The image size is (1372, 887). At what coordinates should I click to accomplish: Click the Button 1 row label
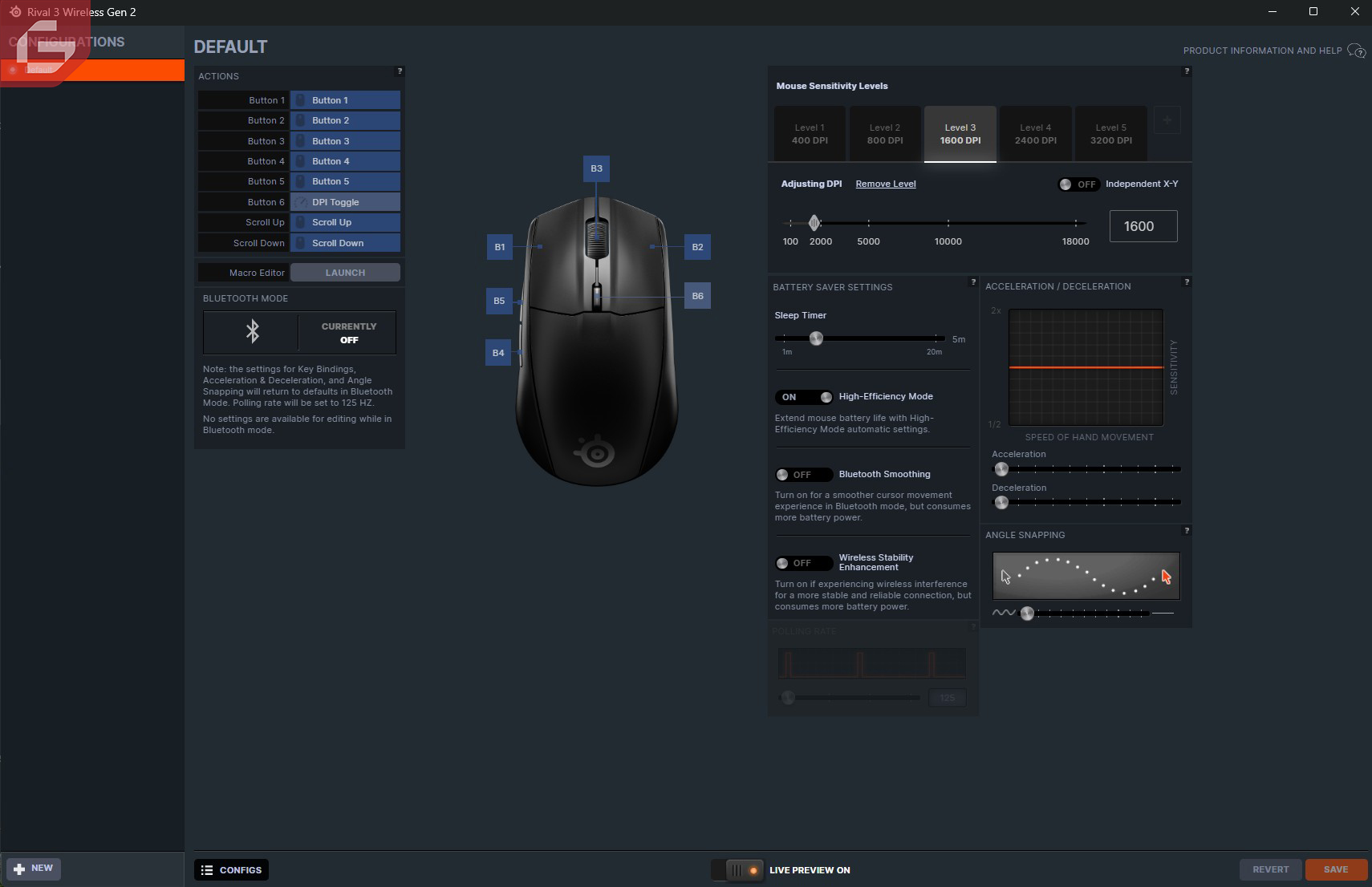point(243,100)
